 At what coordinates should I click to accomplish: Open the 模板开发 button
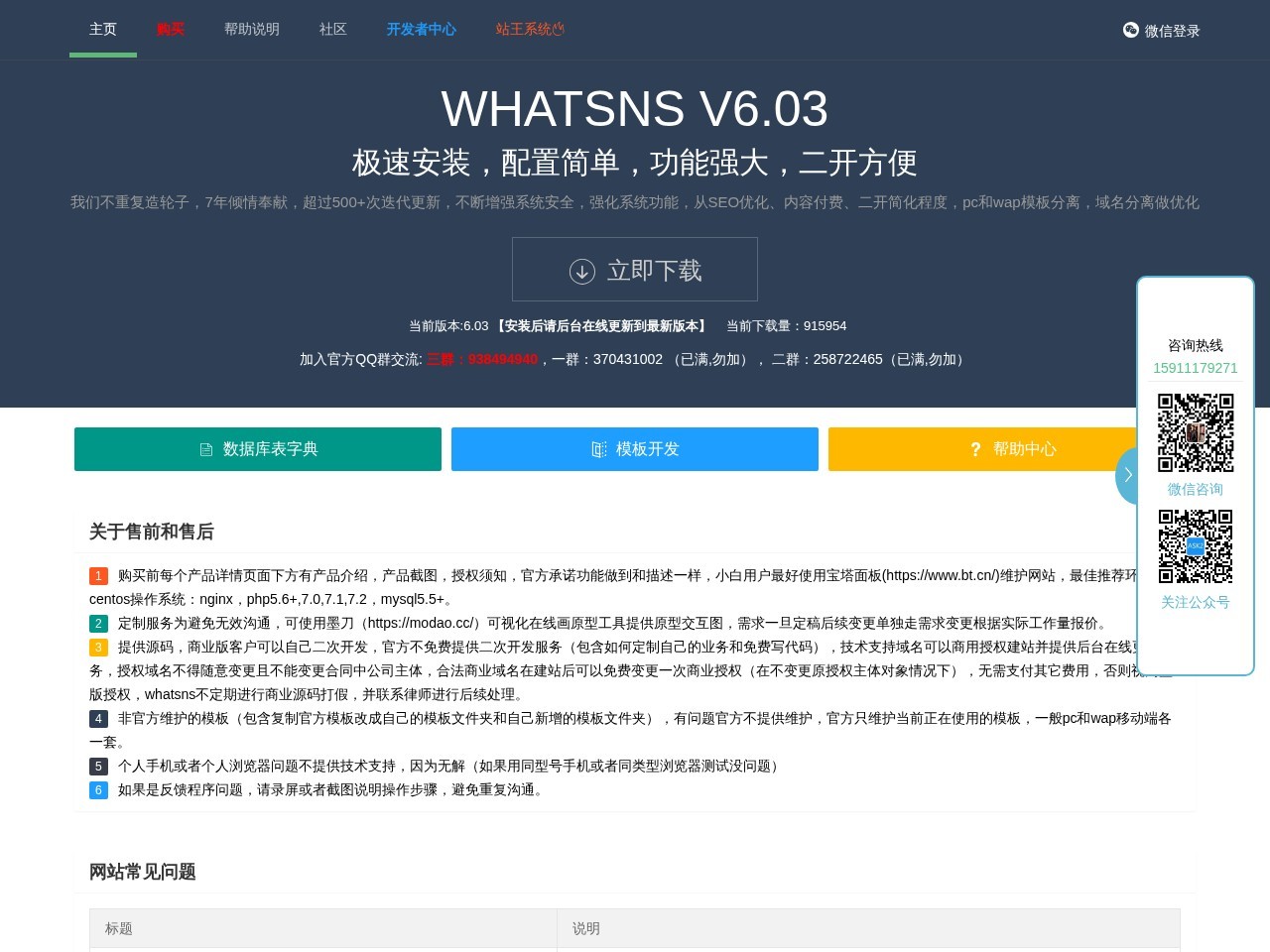635,449
